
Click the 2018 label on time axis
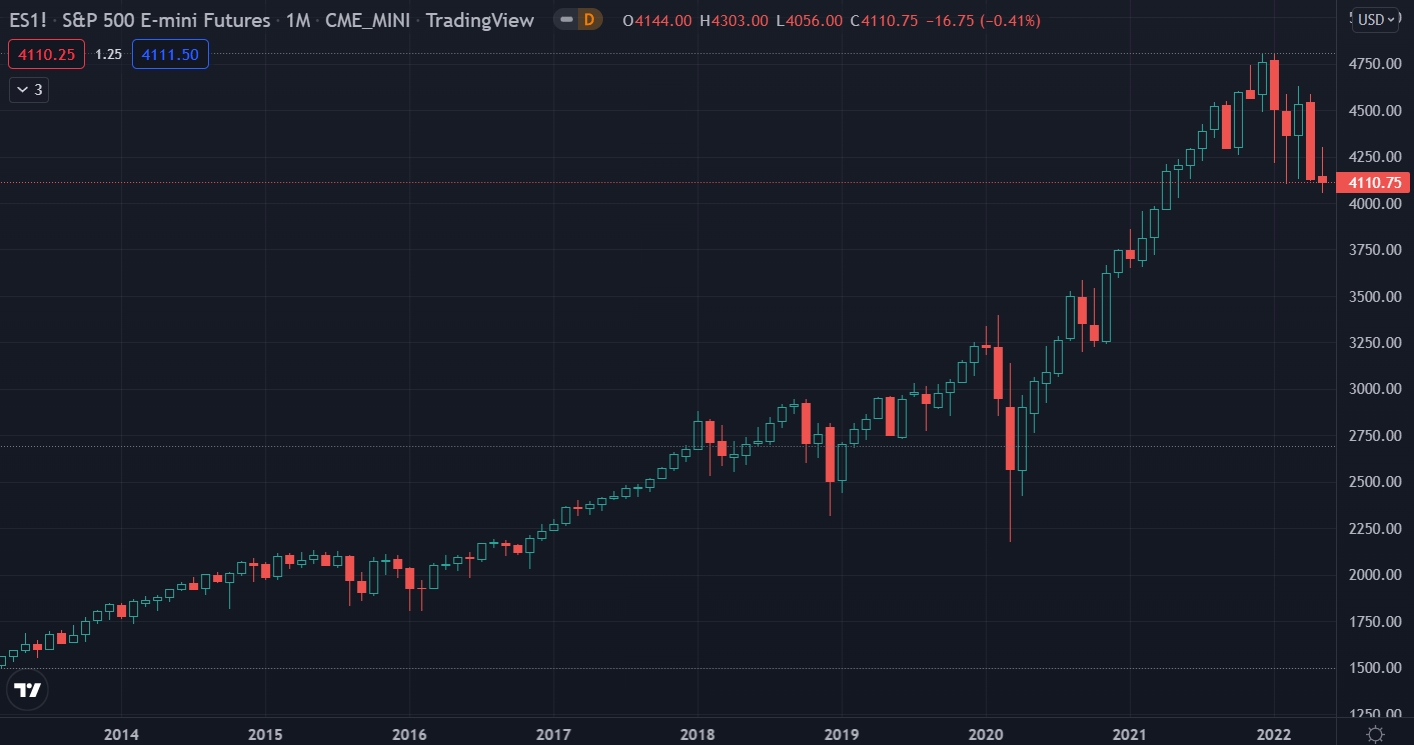coord(697,735)
